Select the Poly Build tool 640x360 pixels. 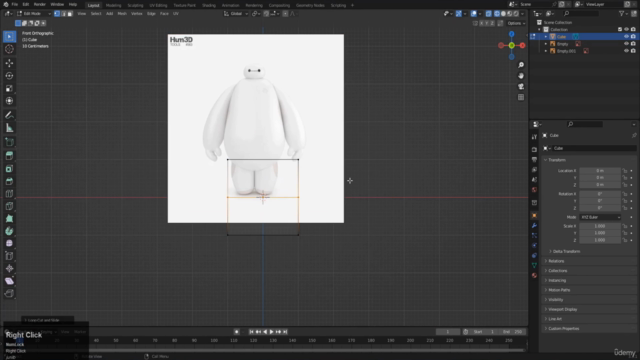tap(9, 219)
